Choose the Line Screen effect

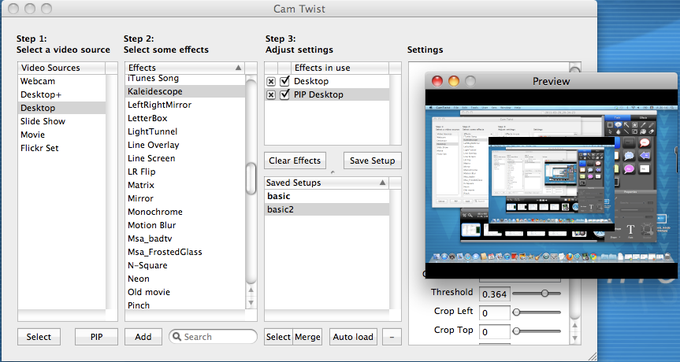(185, 159)
